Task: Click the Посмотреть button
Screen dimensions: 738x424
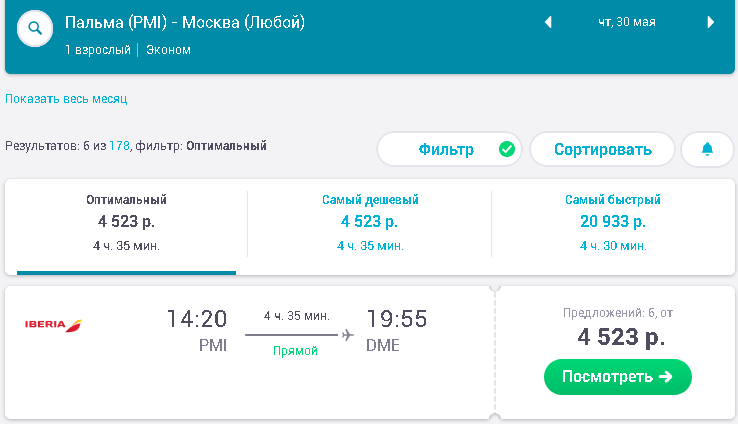Action: tap(618, 376)
